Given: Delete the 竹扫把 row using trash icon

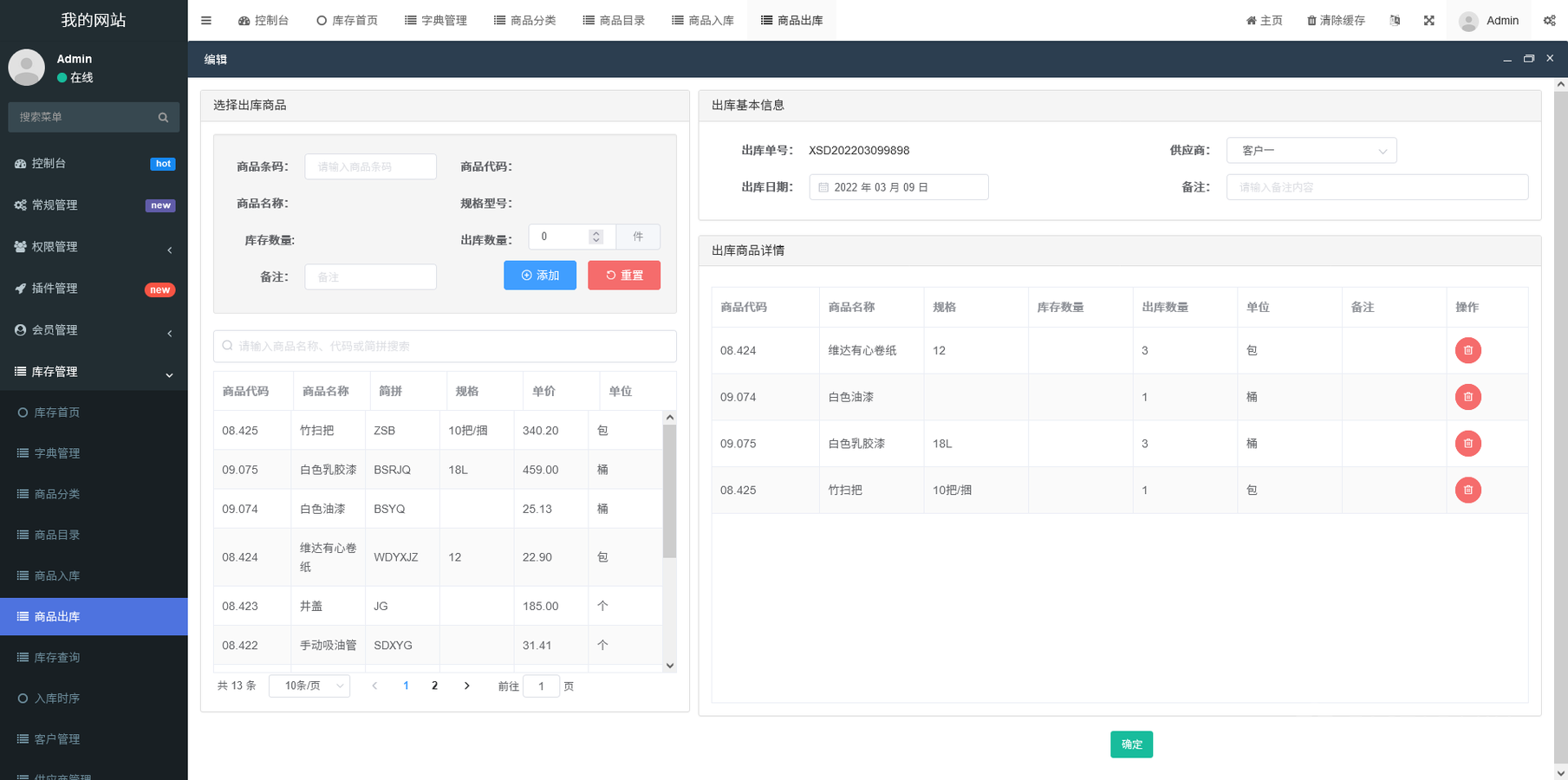Looking at the screenshot, I should pos(1467,490).
